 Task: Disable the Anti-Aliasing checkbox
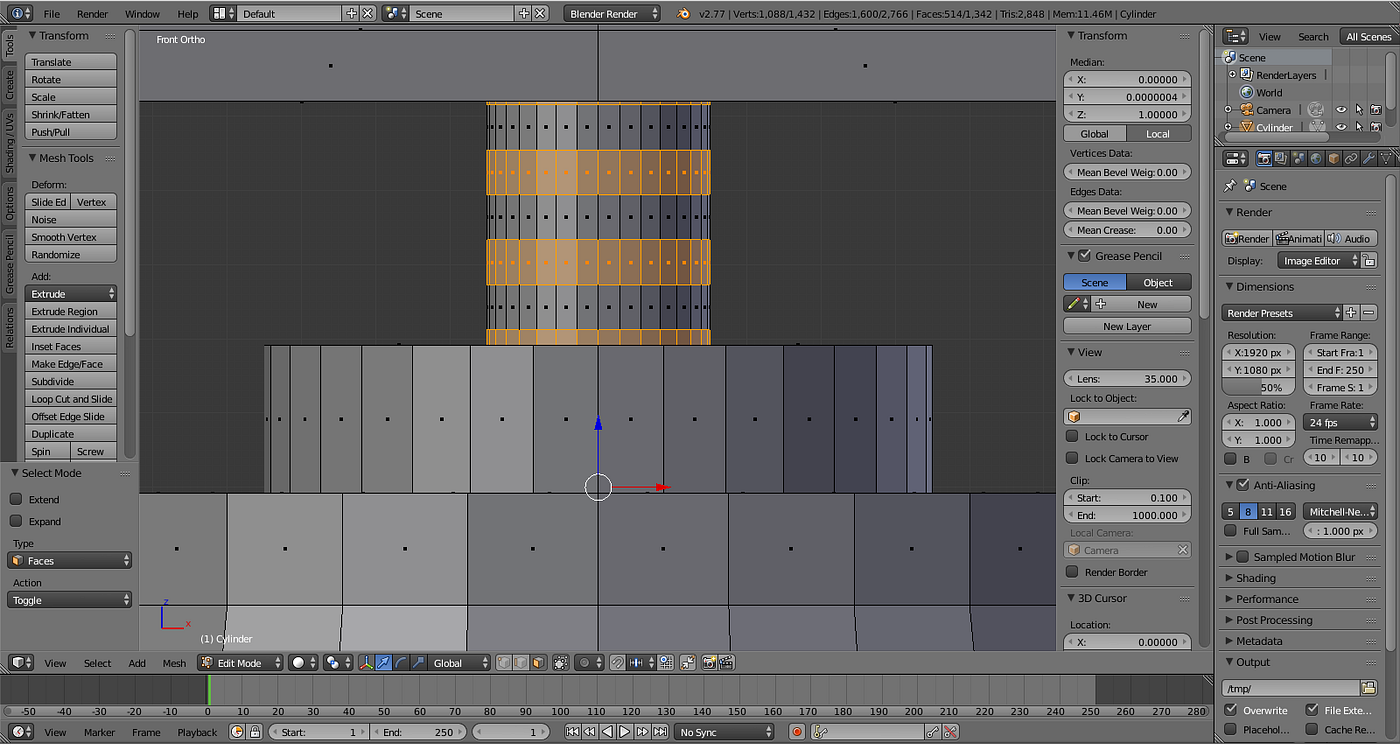[x=1243, y=485]
